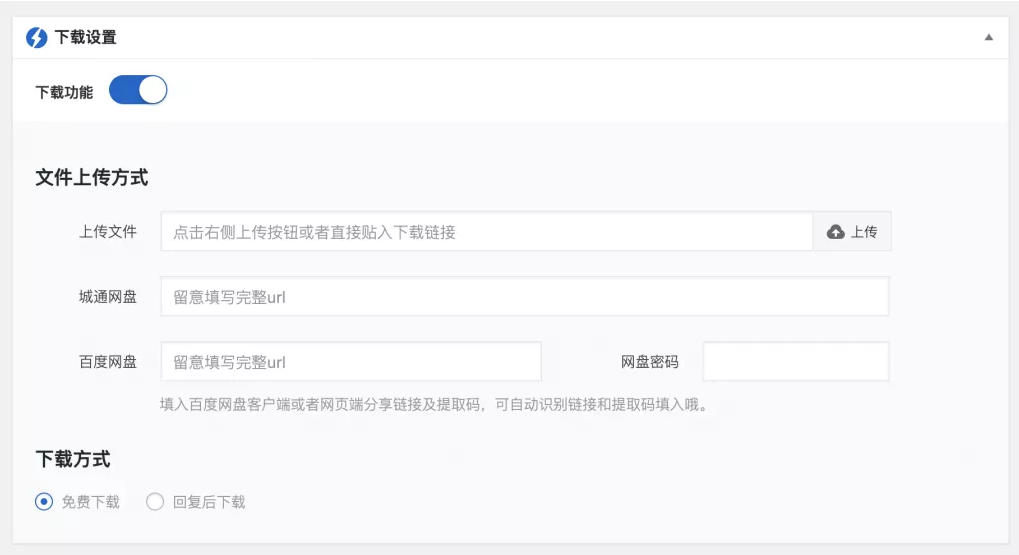Select the 回复后下载 radio option
The width and height of the screenshot is (1019, 555).
click(x=155, y=502)
